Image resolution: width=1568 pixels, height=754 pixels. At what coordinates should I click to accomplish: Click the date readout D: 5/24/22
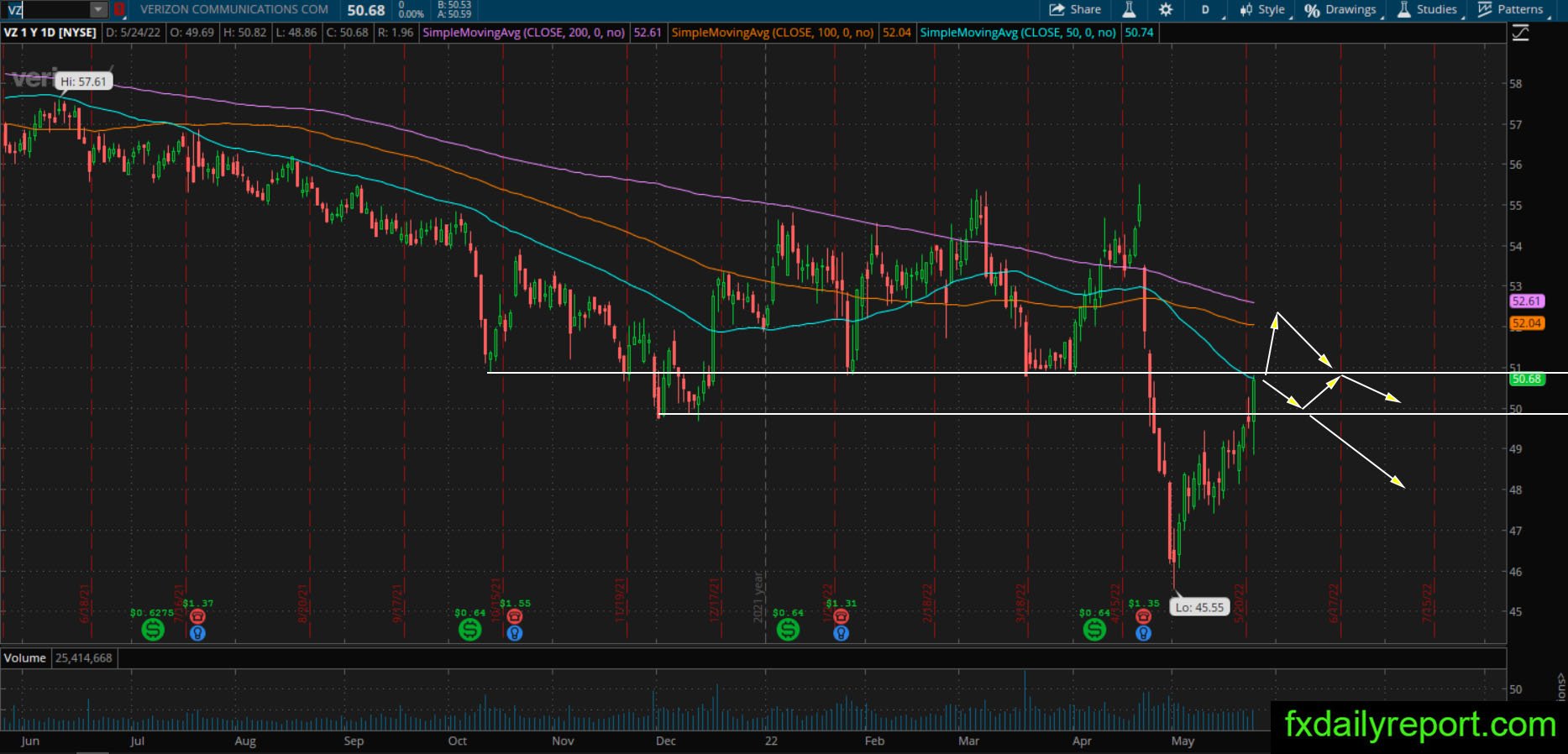[134, 33]
